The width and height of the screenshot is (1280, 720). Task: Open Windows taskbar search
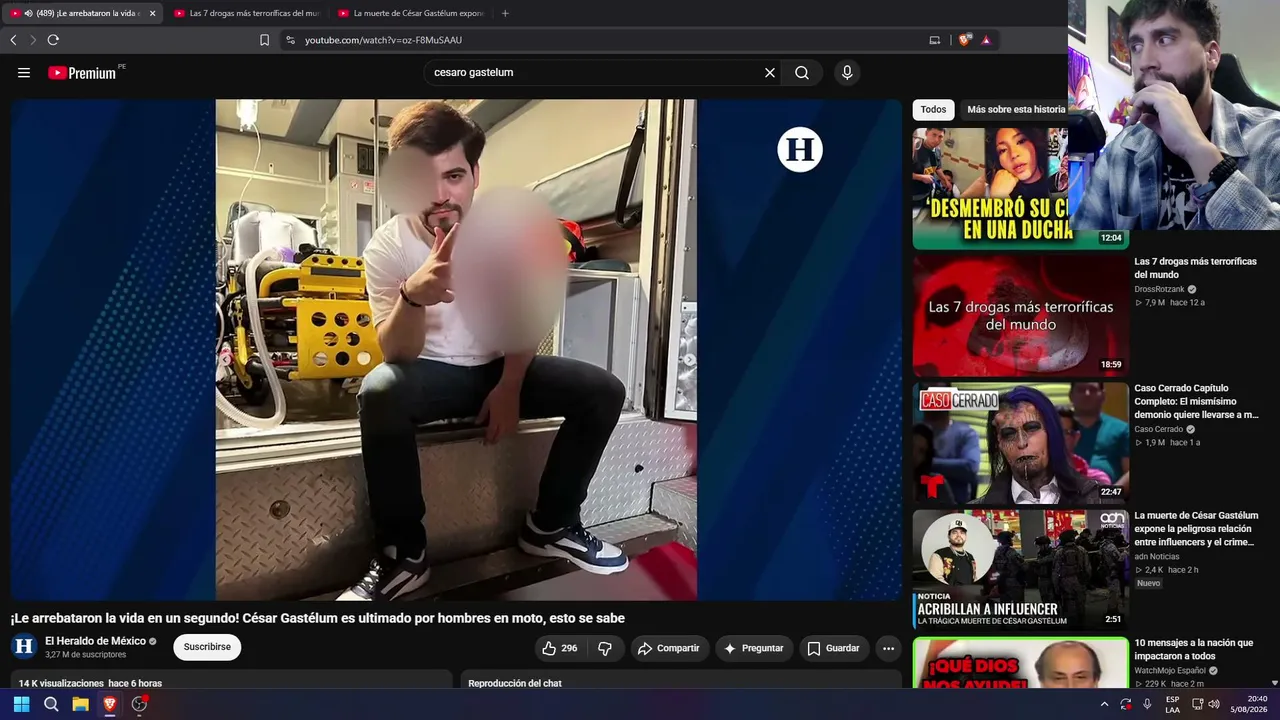click(x=51, y=704)
